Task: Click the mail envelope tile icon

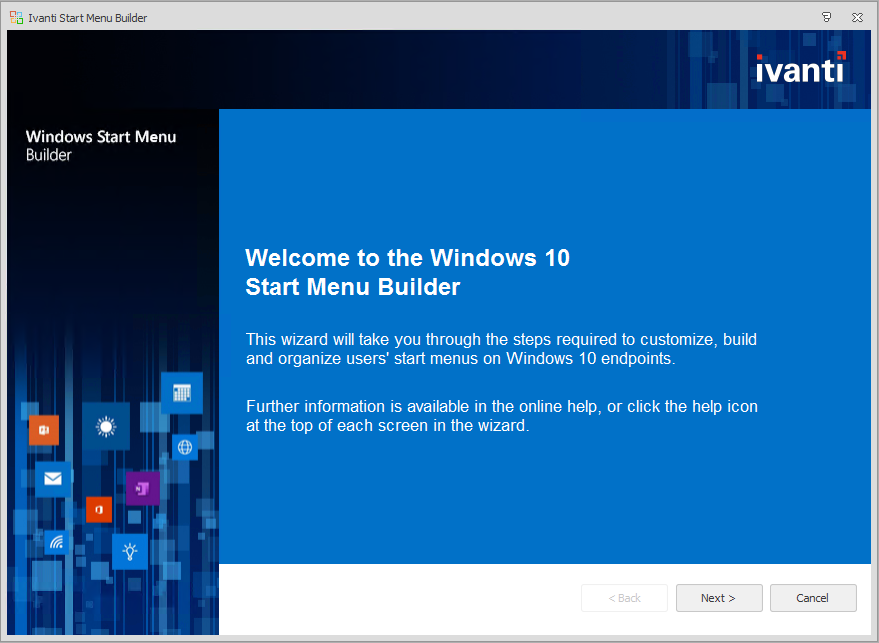Action: tap(53, 479)
